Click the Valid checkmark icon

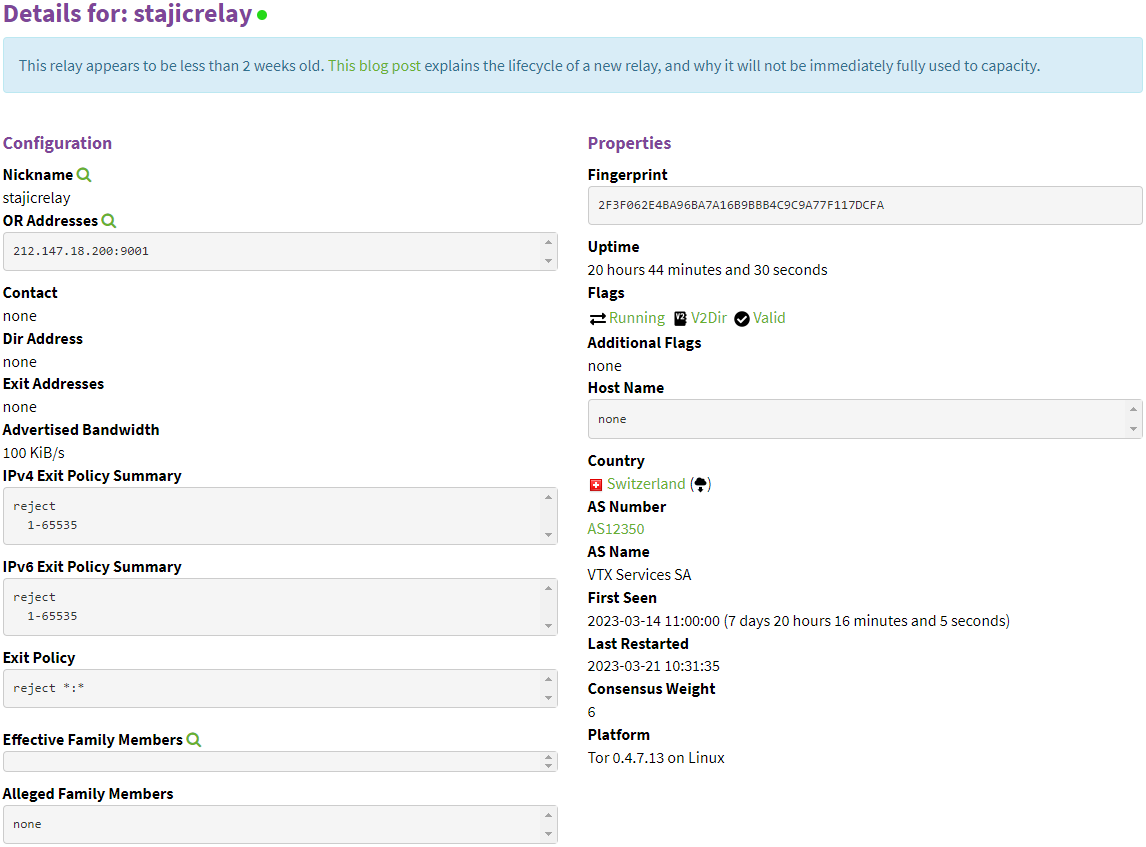[742, 319]
